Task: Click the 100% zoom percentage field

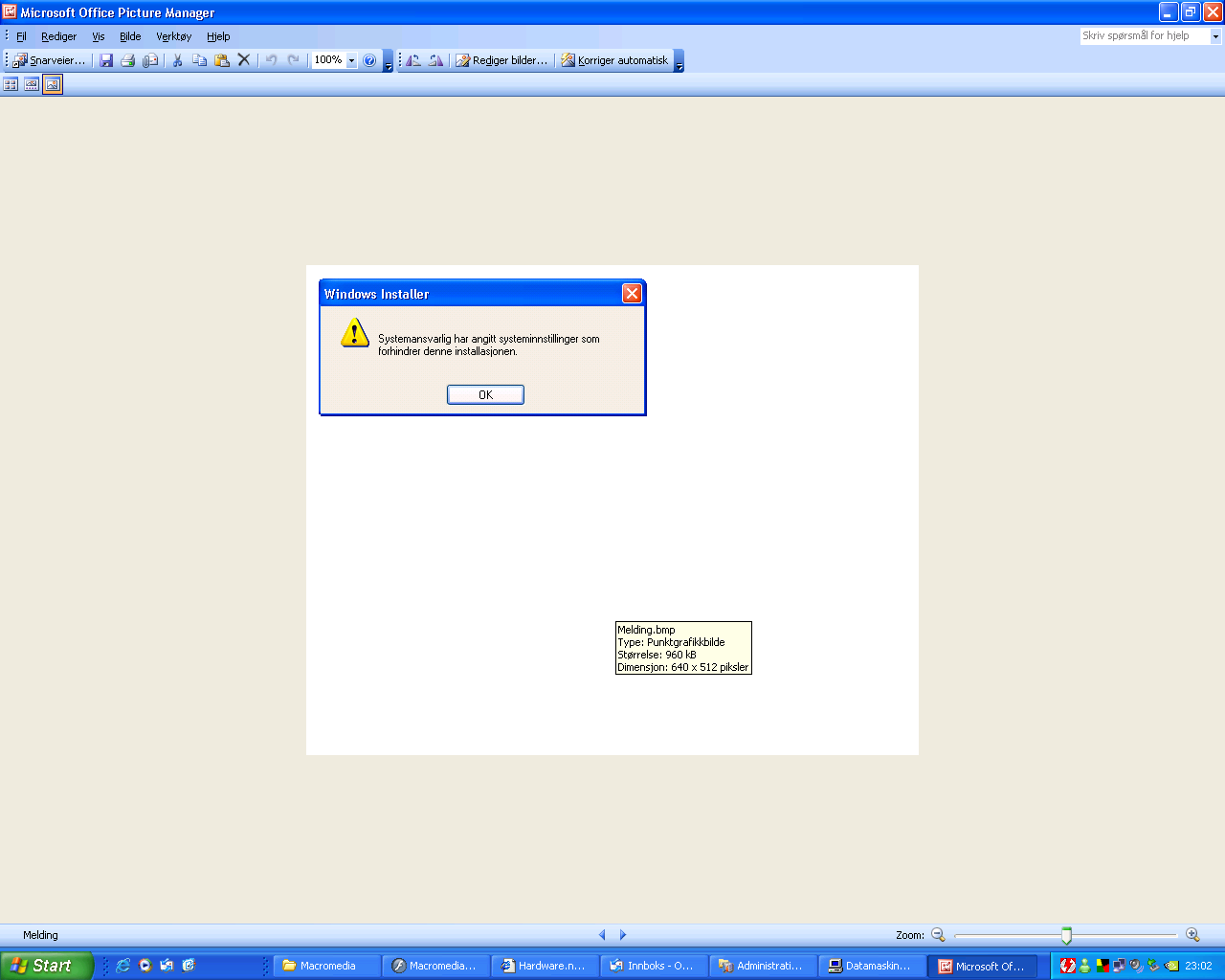Action: [x=328, y=60]
